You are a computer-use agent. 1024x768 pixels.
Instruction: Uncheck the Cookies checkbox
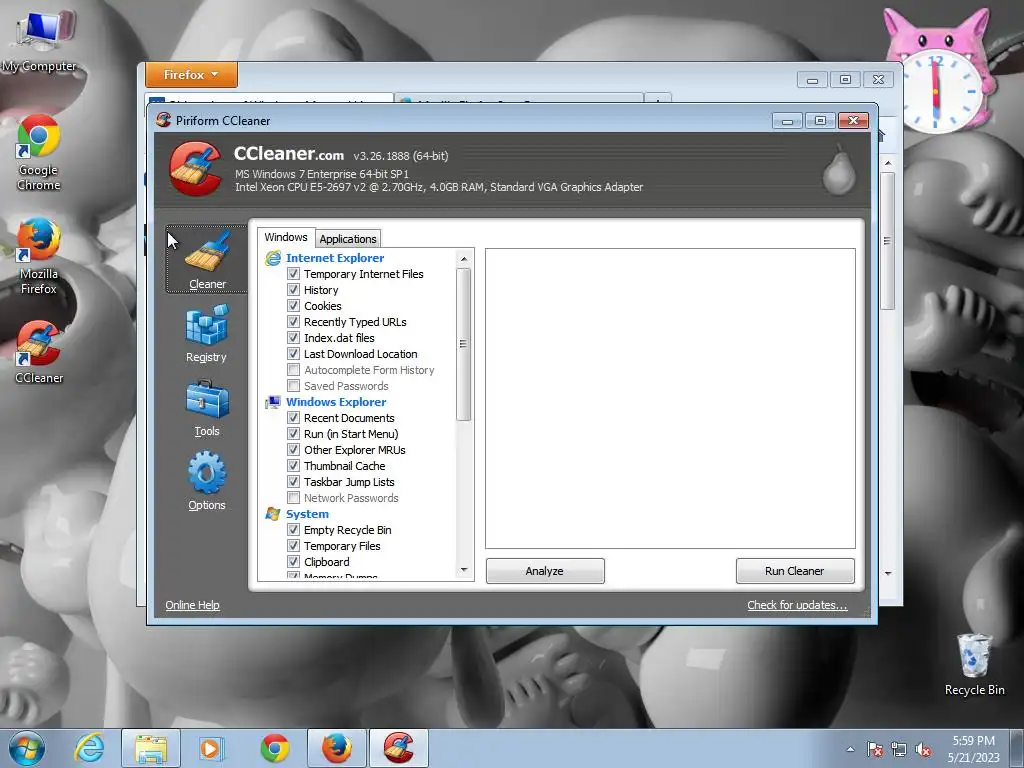pos(294,306)
